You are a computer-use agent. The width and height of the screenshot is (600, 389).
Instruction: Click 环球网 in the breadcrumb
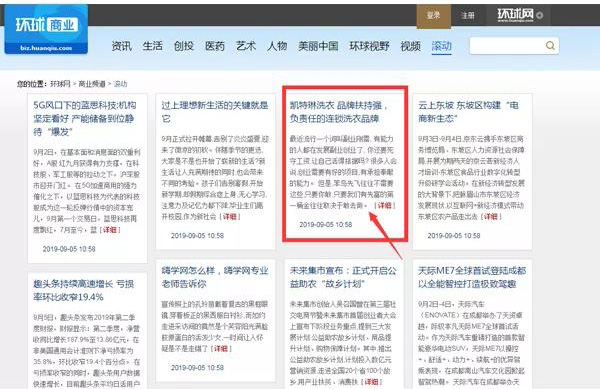coord(60,84)
